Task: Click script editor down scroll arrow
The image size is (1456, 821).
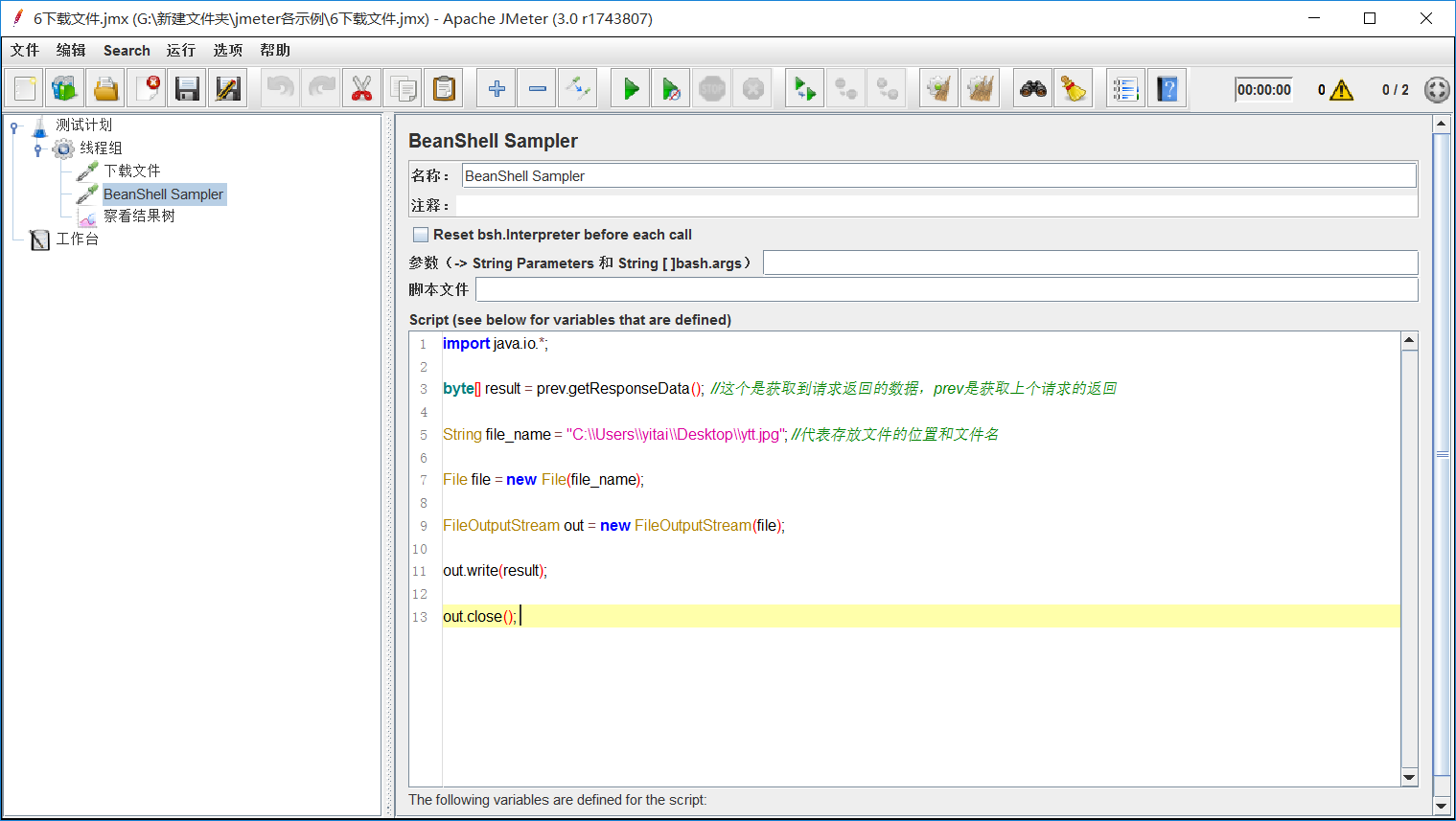Action: (1409, 777)
